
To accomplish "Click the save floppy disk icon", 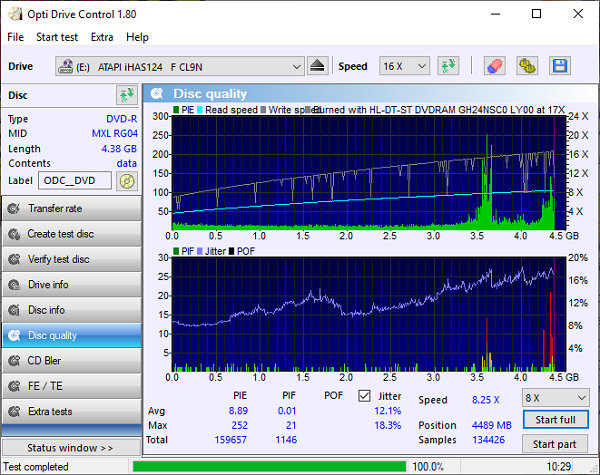I will (559, 66).
